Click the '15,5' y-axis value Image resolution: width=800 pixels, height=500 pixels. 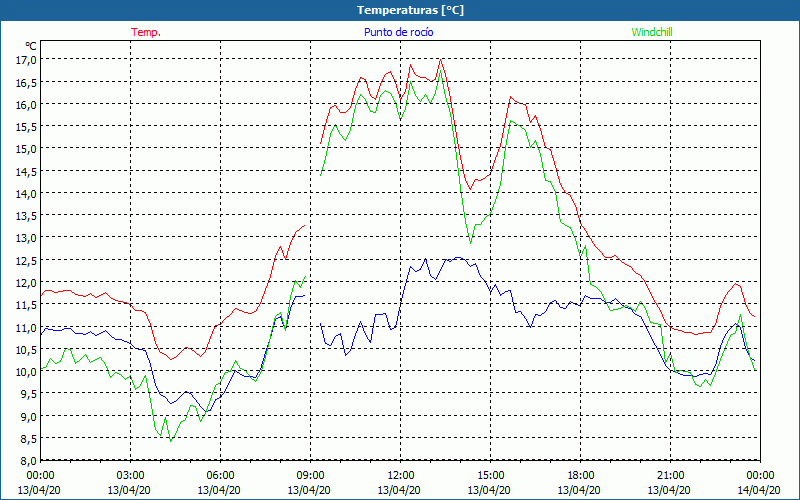coord(27,127)
